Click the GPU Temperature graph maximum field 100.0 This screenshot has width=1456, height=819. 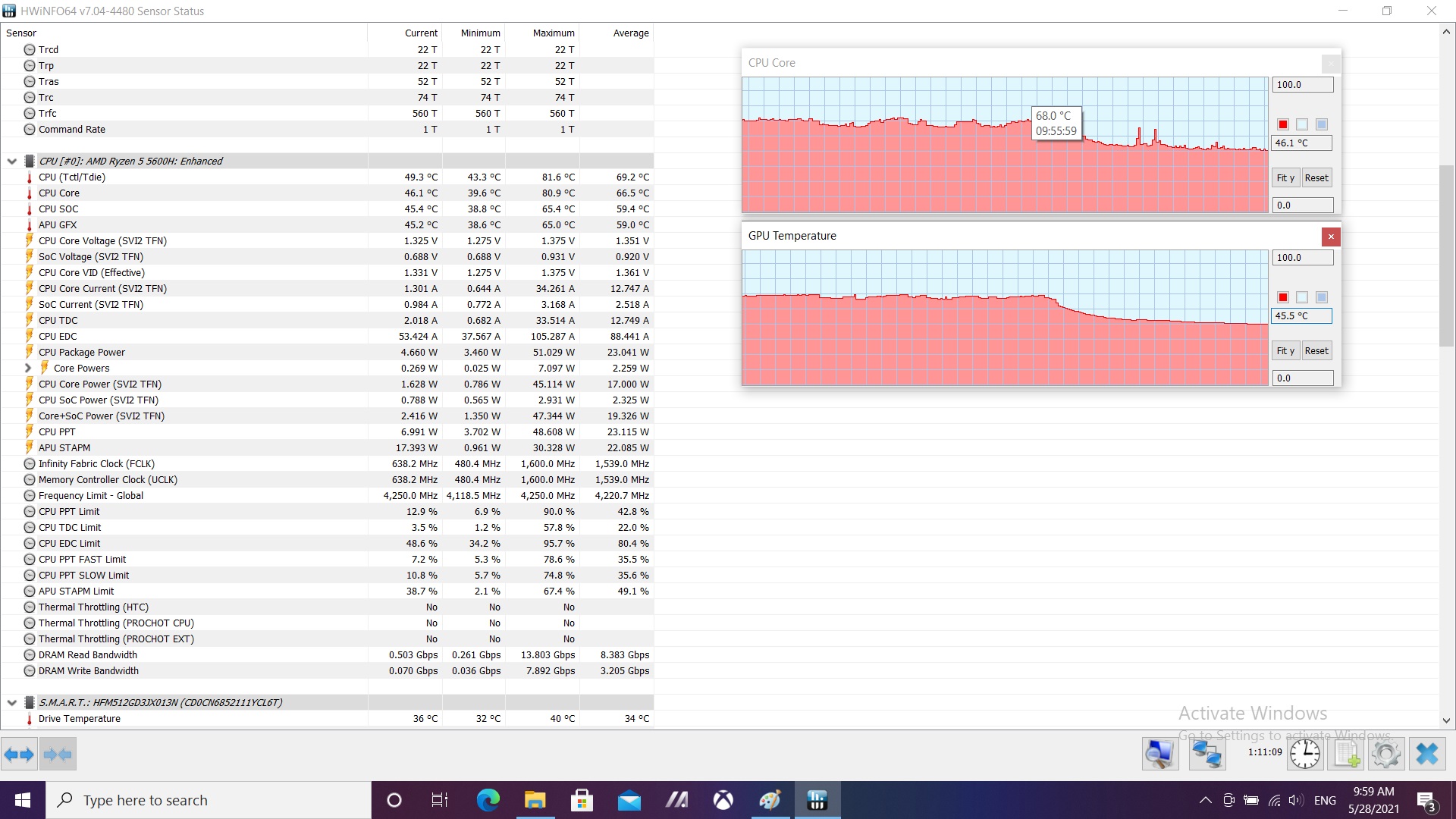1302,258
